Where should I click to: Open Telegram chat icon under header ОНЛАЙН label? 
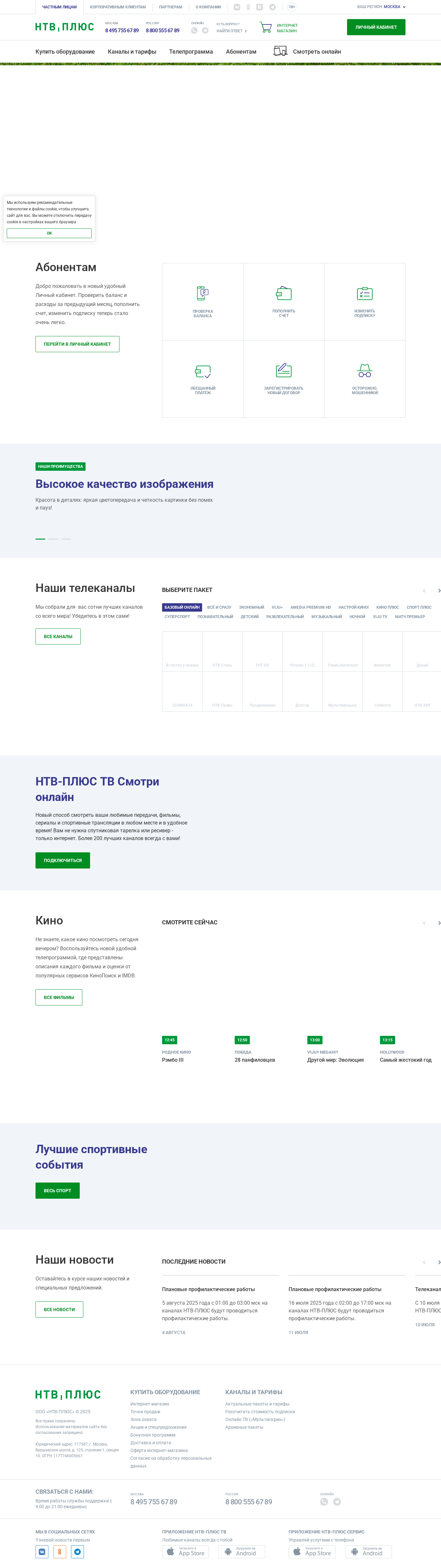pyautogui.click(x=206, y=30)
